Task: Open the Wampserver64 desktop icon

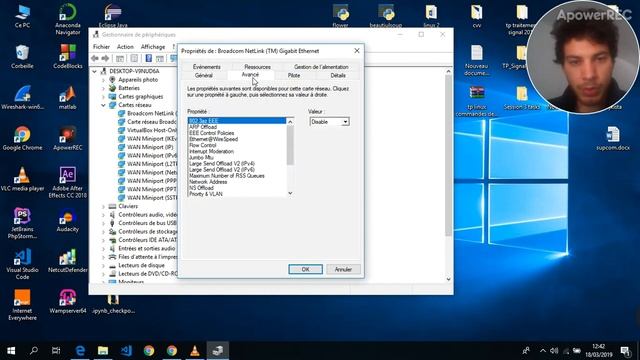Action: [x=67, y=302]
